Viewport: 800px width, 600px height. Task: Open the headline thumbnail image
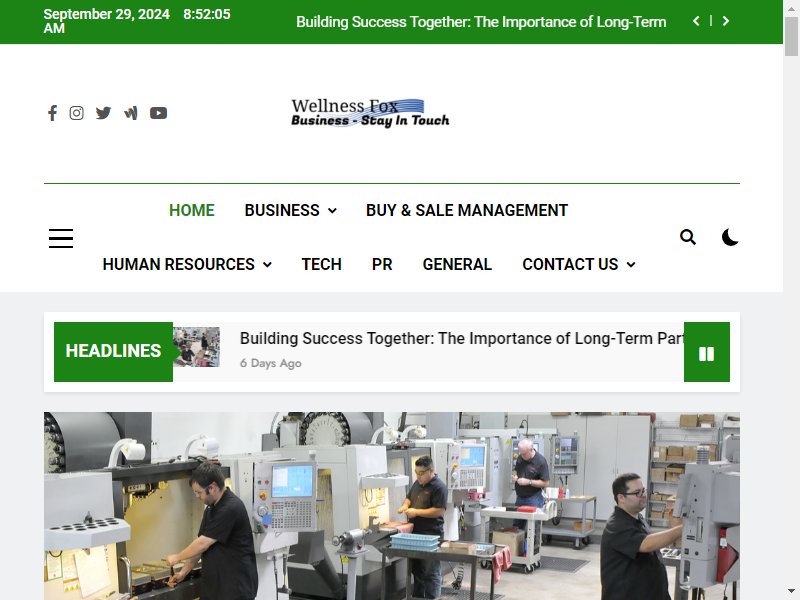click(196, 347)
